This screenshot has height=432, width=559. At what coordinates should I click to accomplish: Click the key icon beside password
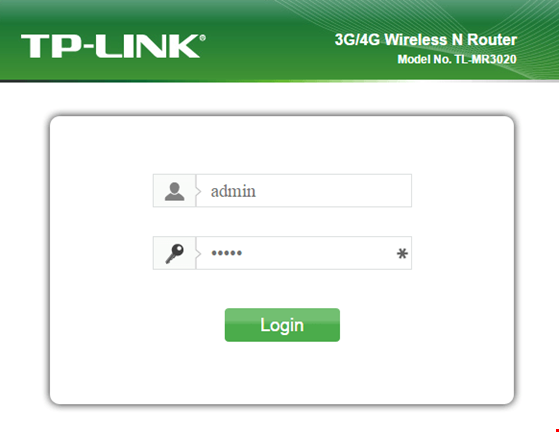point(174,253)
